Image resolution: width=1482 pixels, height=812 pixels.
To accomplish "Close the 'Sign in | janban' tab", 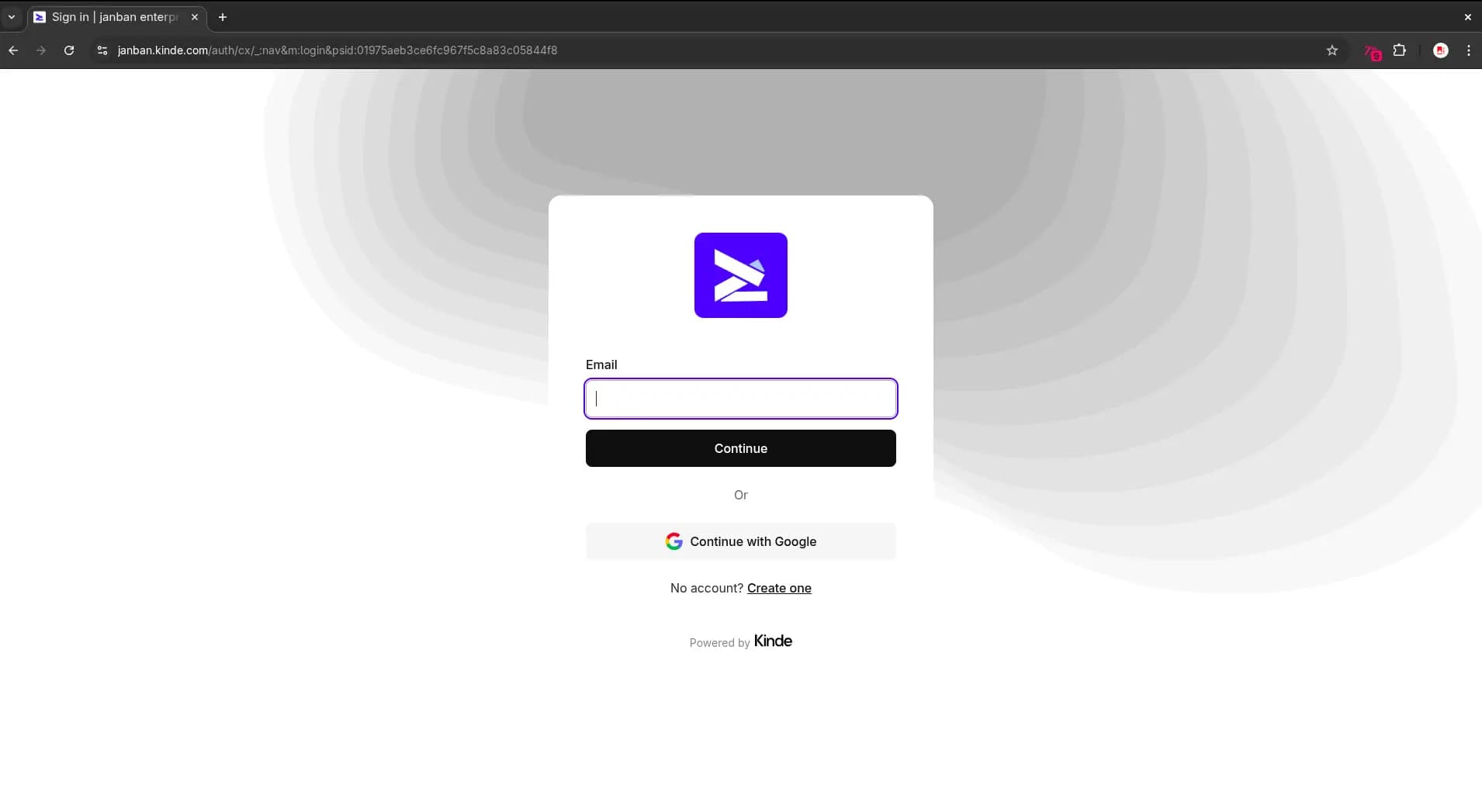I will pos(195,17).
